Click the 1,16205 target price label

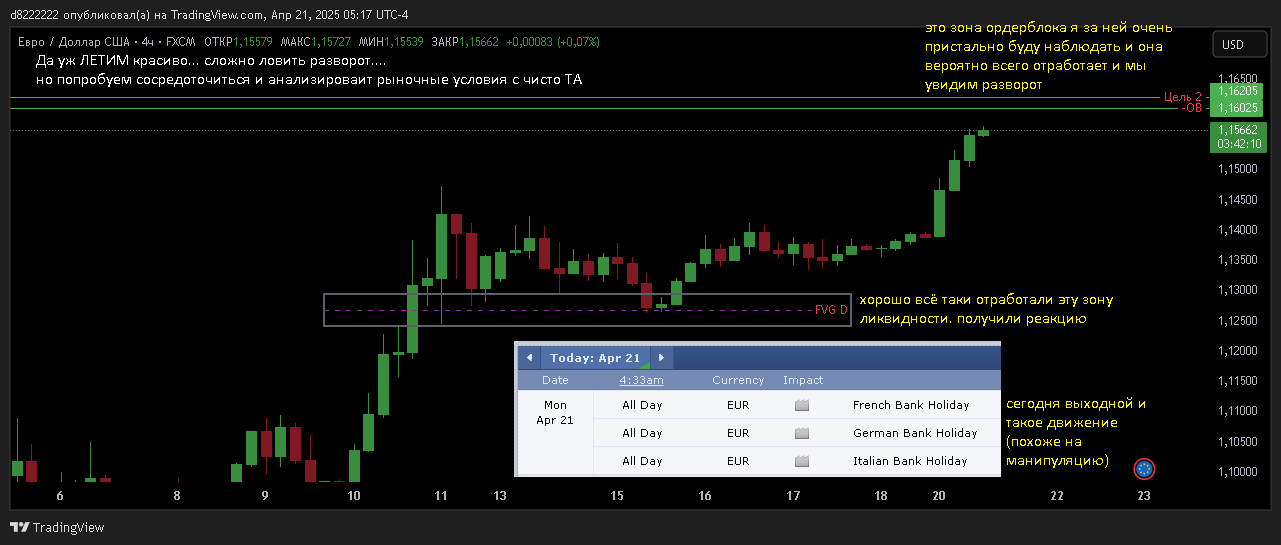(1237, 91)
